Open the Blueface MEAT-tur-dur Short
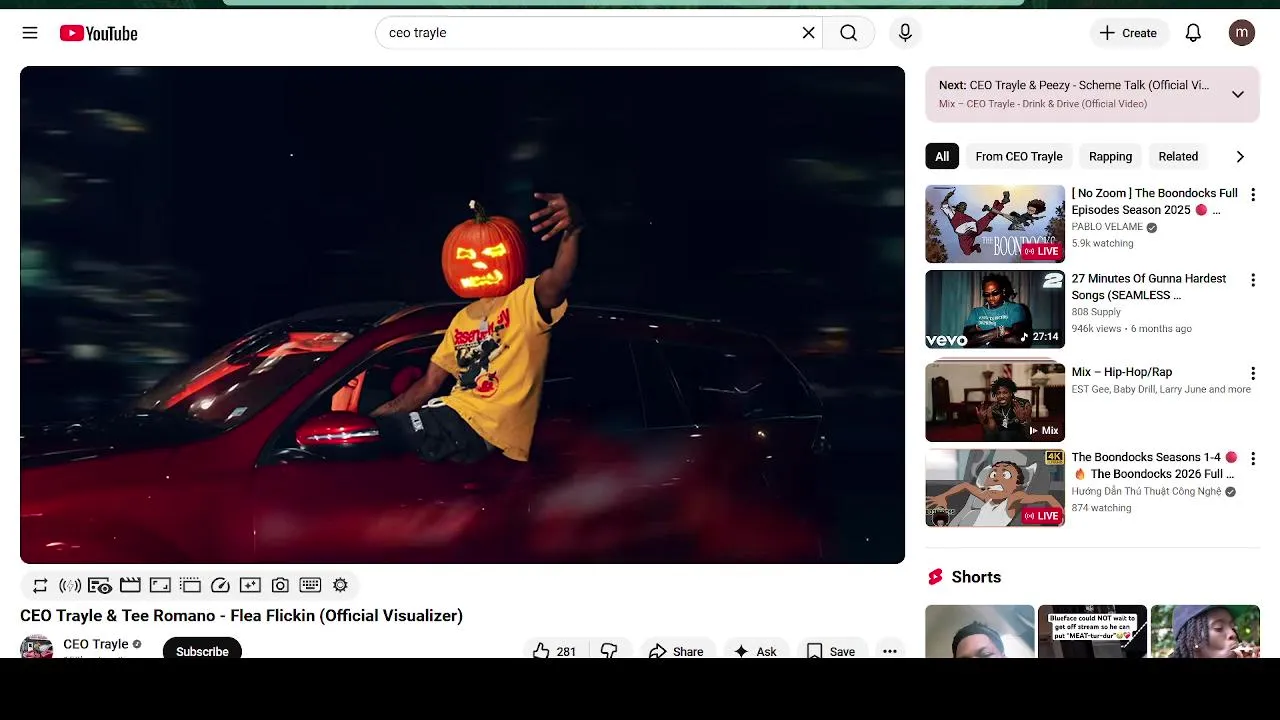Viewport: 1280px width, 720px height. pyautogui.click(x=1092, y=631)
